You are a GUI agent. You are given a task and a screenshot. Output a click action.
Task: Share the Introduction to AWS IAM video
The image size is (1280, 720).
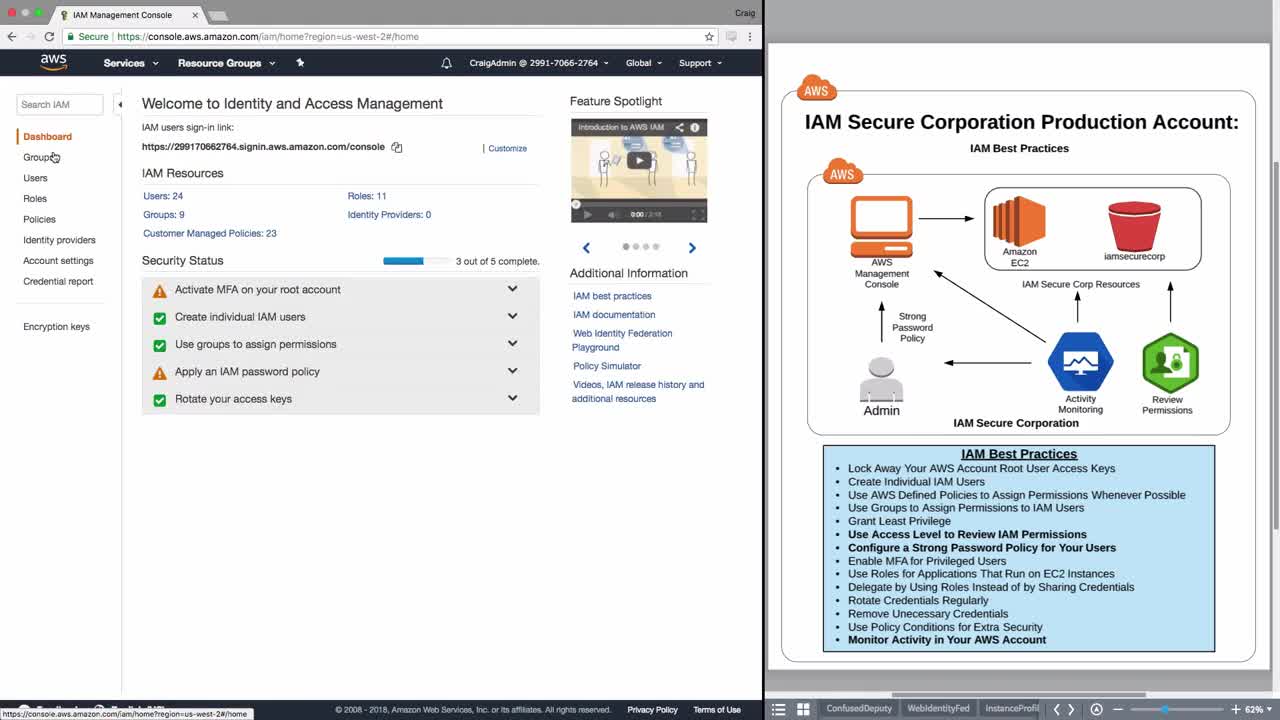(x=679, y=128)
